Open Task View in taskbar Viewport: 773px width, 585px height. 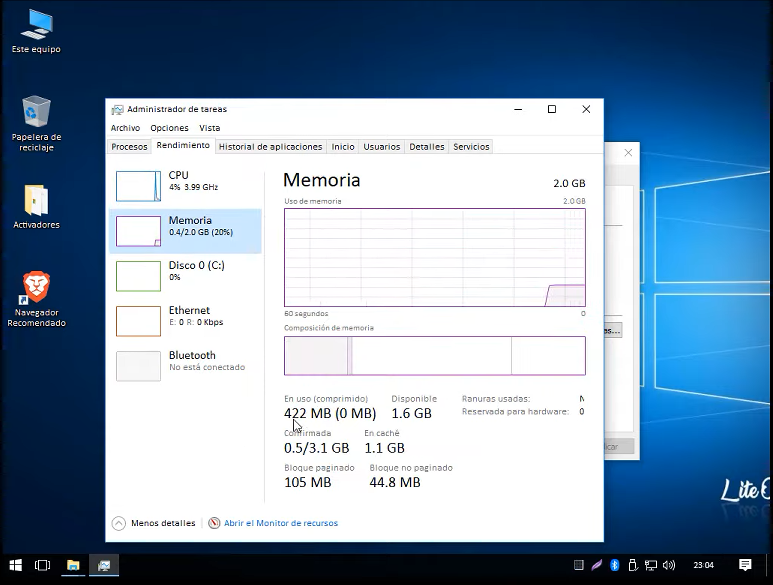[42, 565]
